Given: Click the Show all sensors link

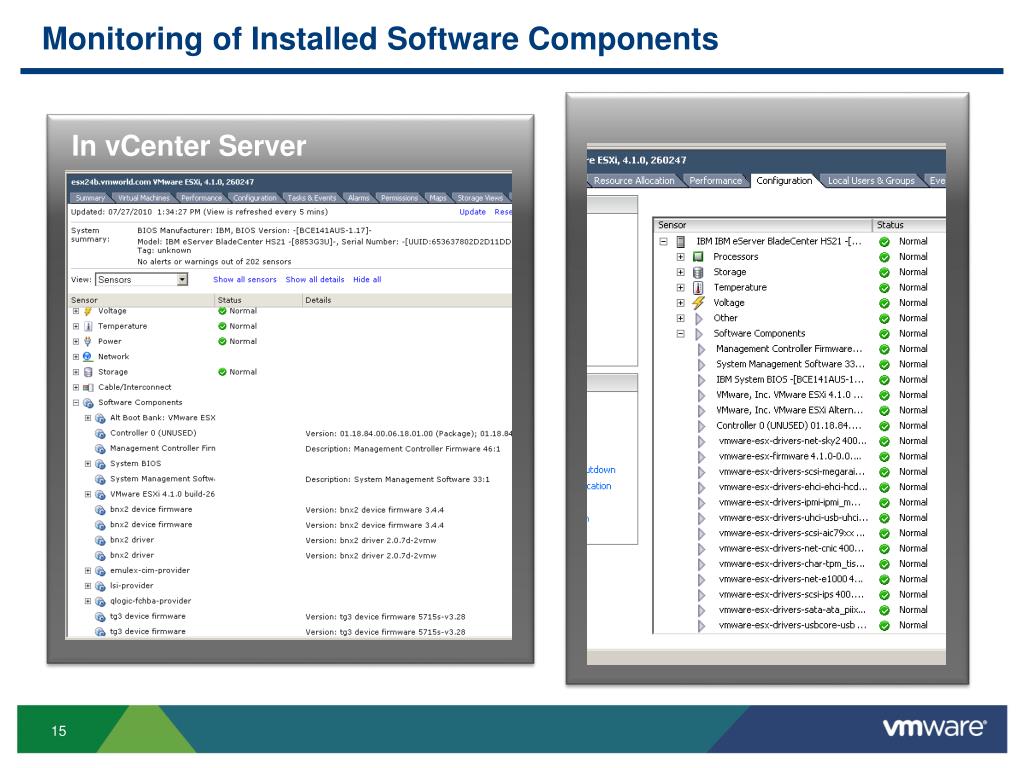Looking at the screenshot, I should (x=244, y=280).
